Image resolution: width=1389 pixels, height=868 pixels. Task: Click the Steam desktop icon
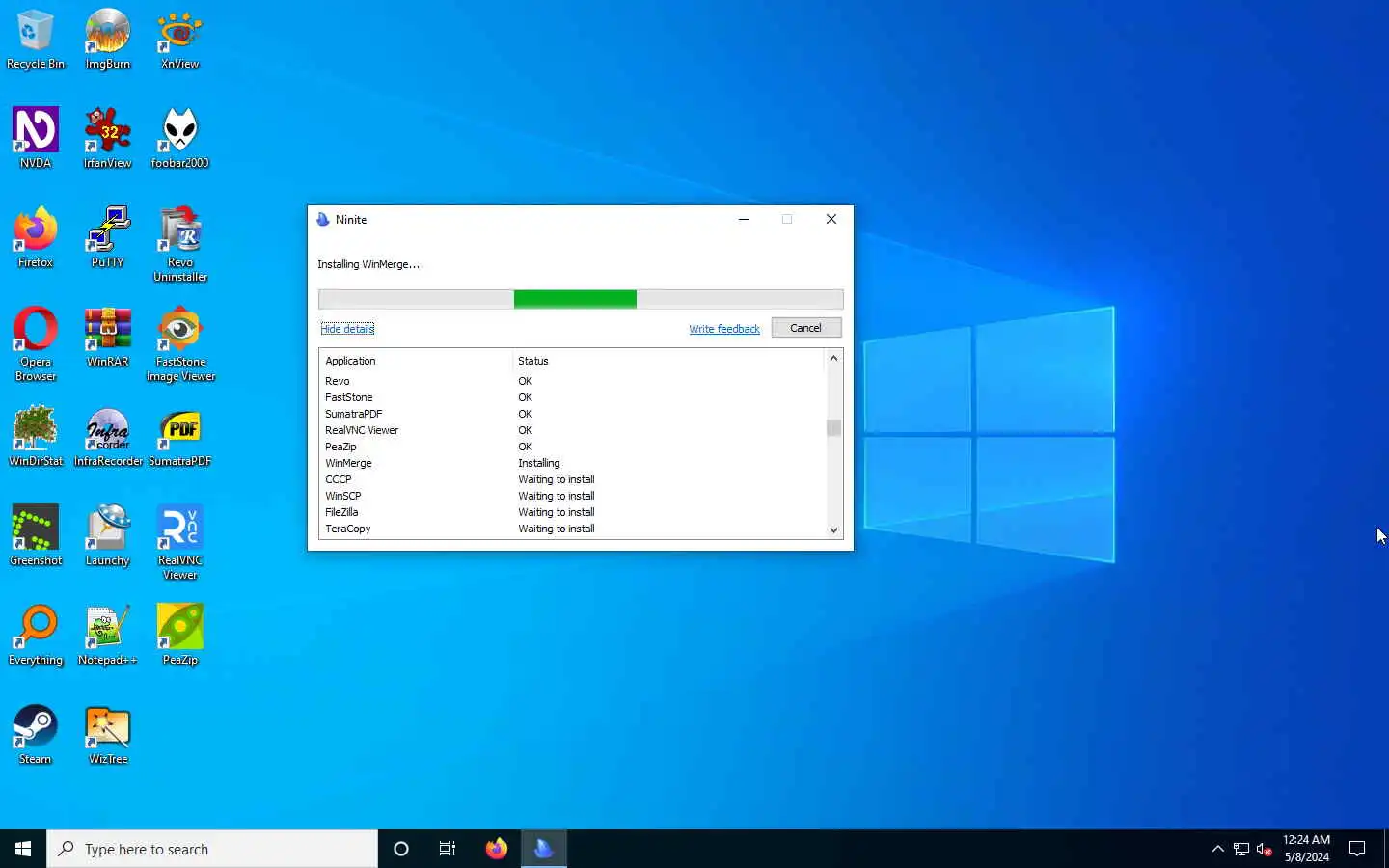click(x=36, y=735)
